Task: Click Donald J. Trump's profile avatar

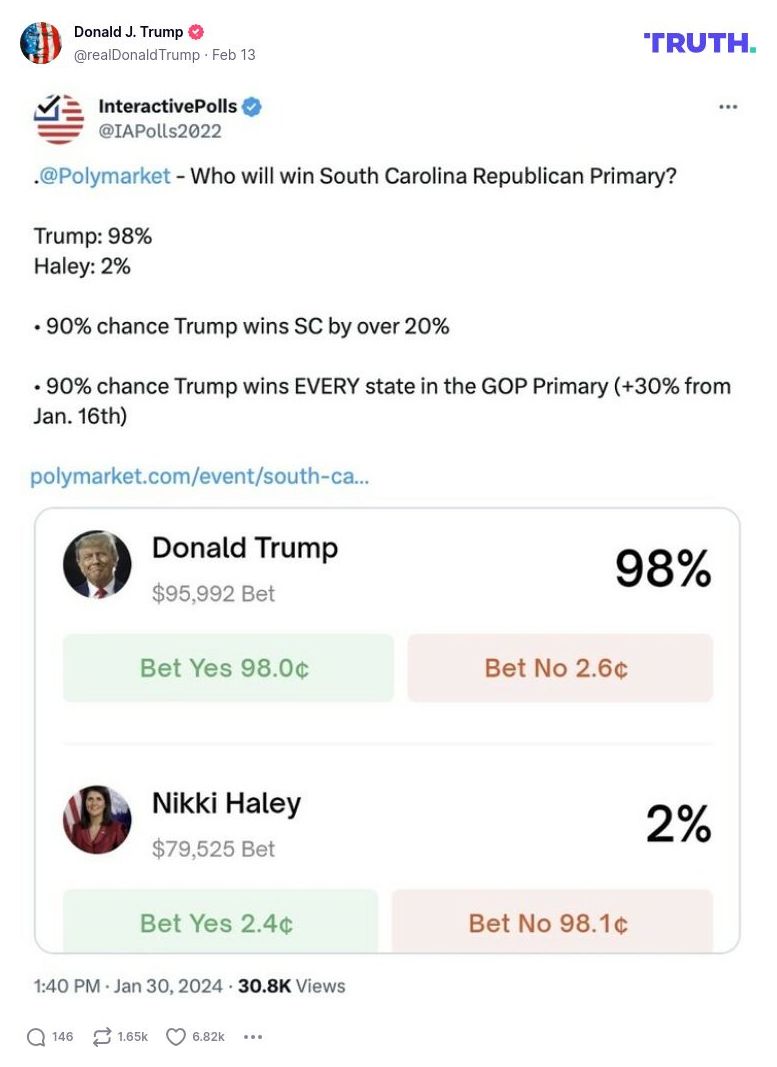Action: (41, 42)
